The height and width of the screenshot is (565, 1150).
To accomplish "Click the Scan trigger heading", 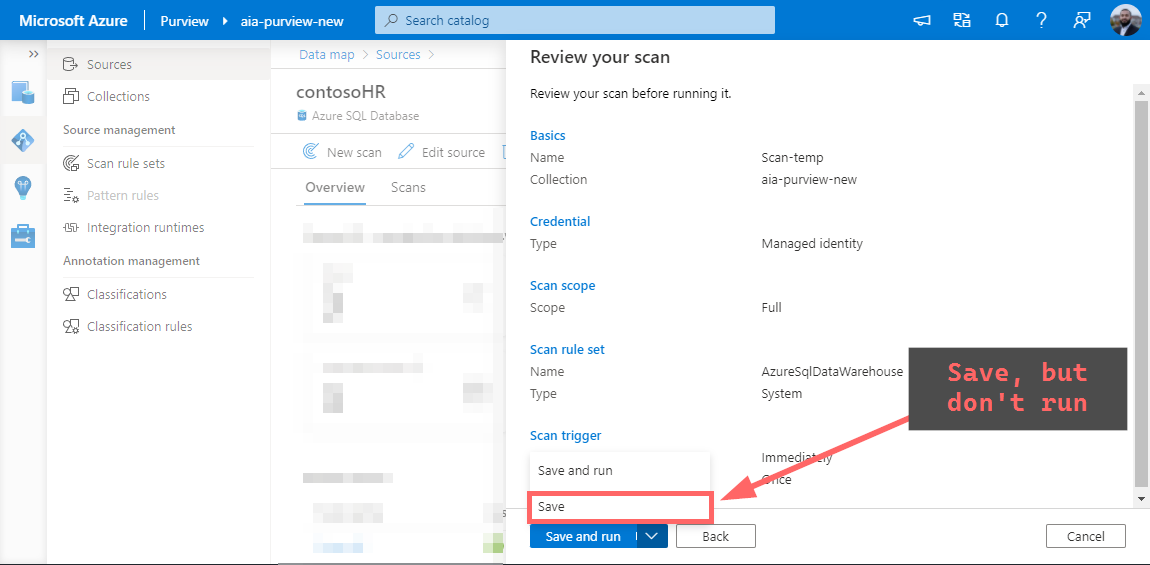I will (565, 435).
